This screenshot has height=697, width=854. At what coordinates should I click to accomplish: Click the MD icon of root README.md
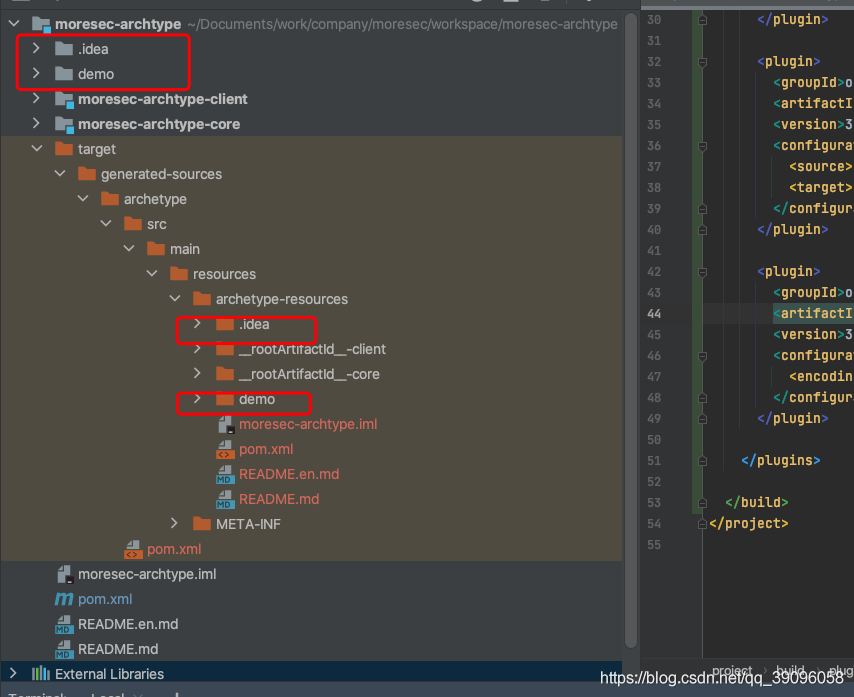point(64,650)
